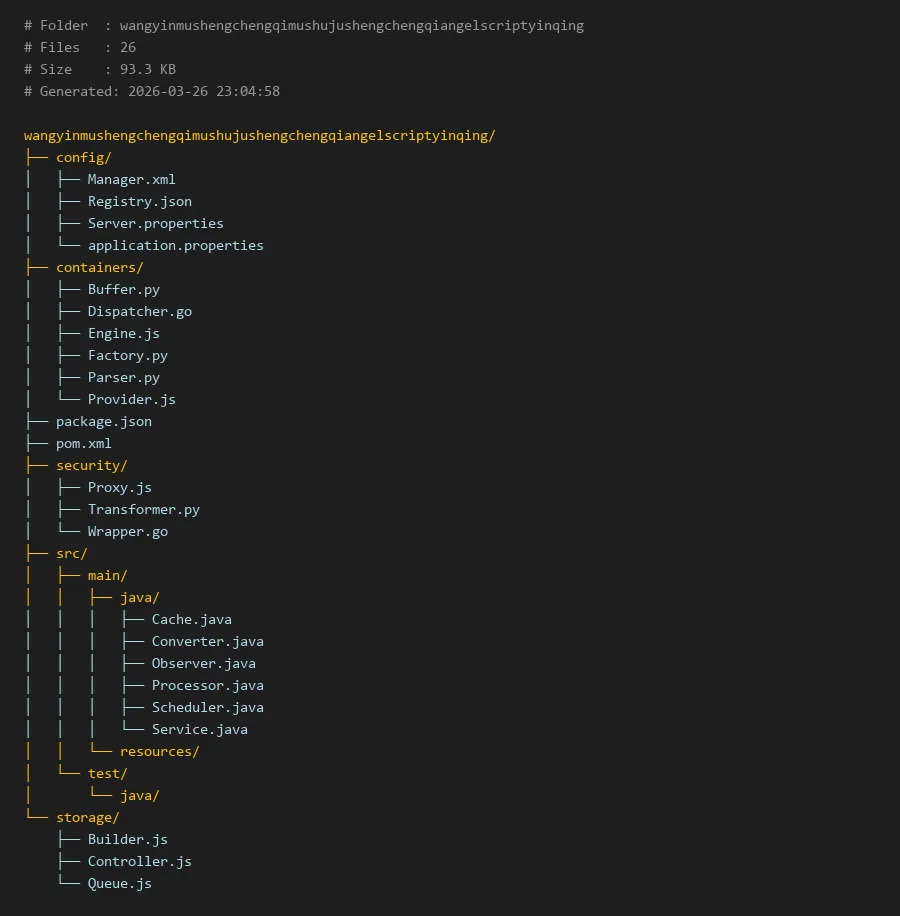The width and height of the screenshot is (900, 916).
Task: Click application.properties file name
Action: [x=175, y=245]
